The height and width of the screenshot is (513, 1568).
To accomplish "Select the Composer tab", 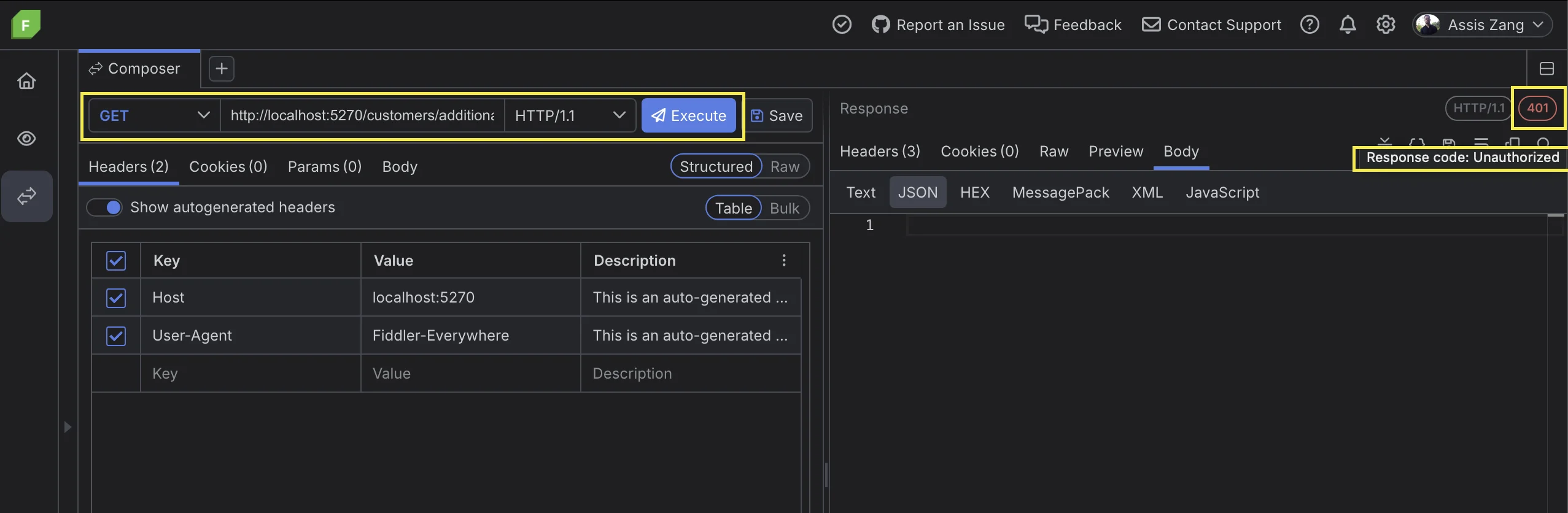I will [139, 69].
